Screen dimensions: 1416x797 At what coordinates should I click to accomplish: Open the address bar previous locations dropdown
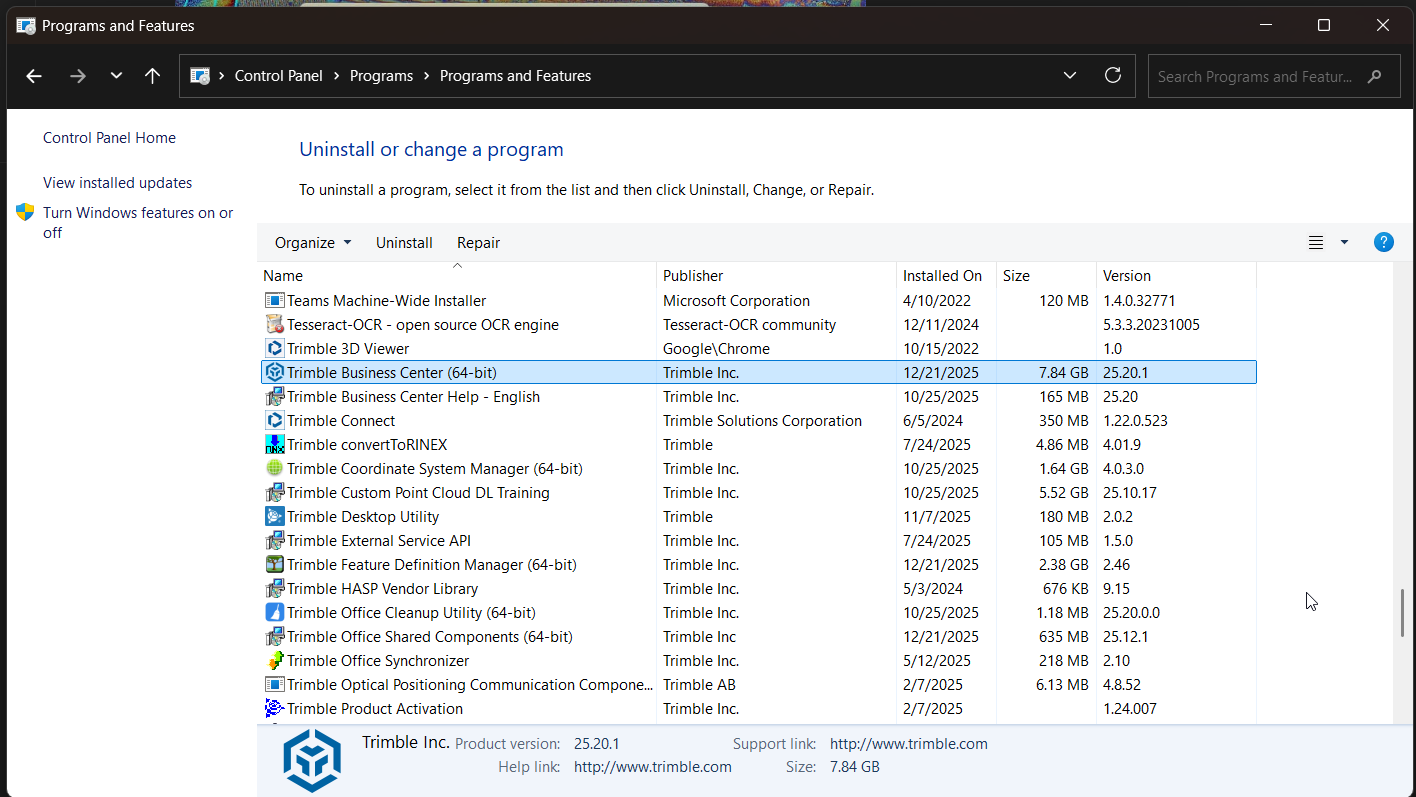1070,76
